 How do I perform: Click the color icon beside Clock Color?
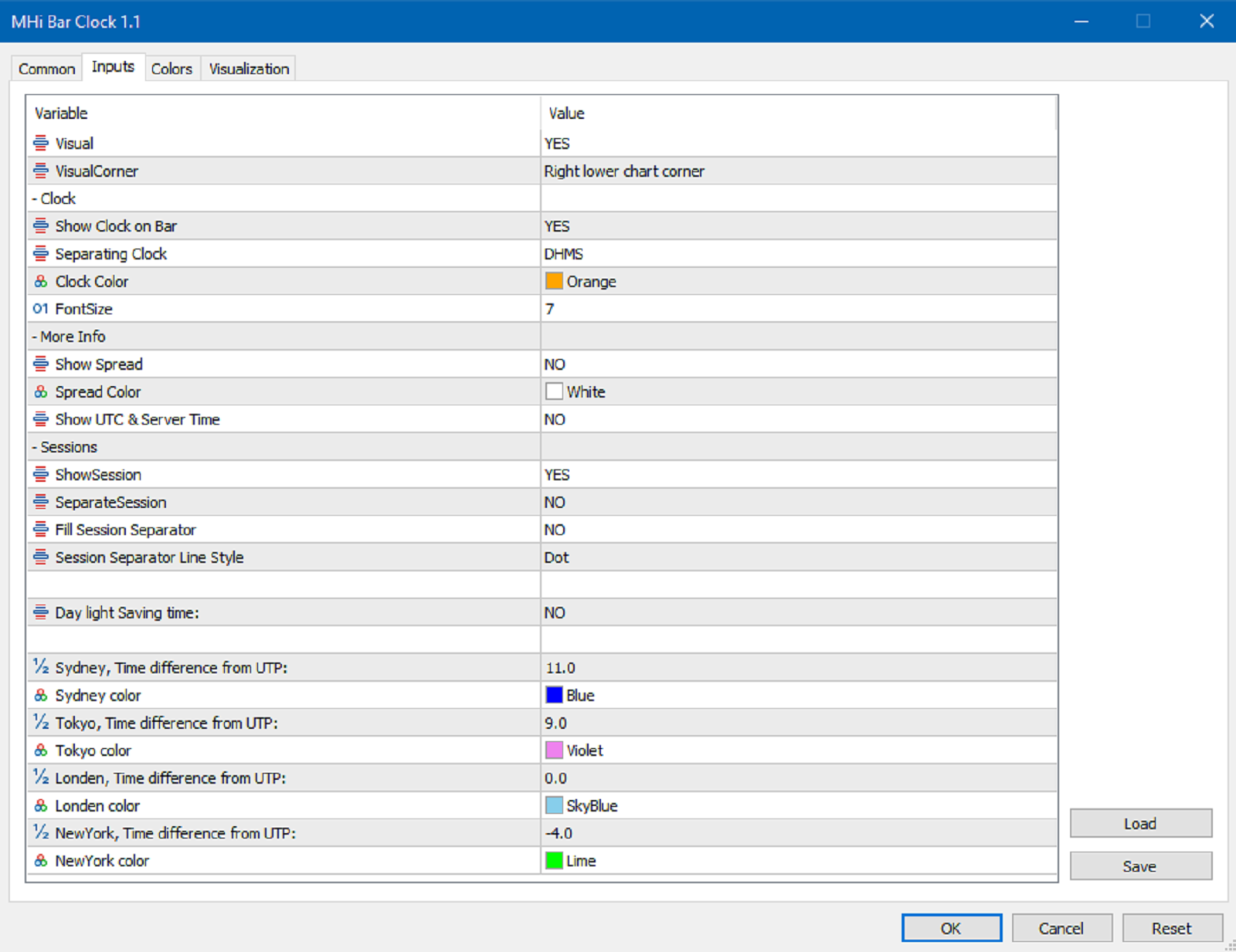point(41,282)
